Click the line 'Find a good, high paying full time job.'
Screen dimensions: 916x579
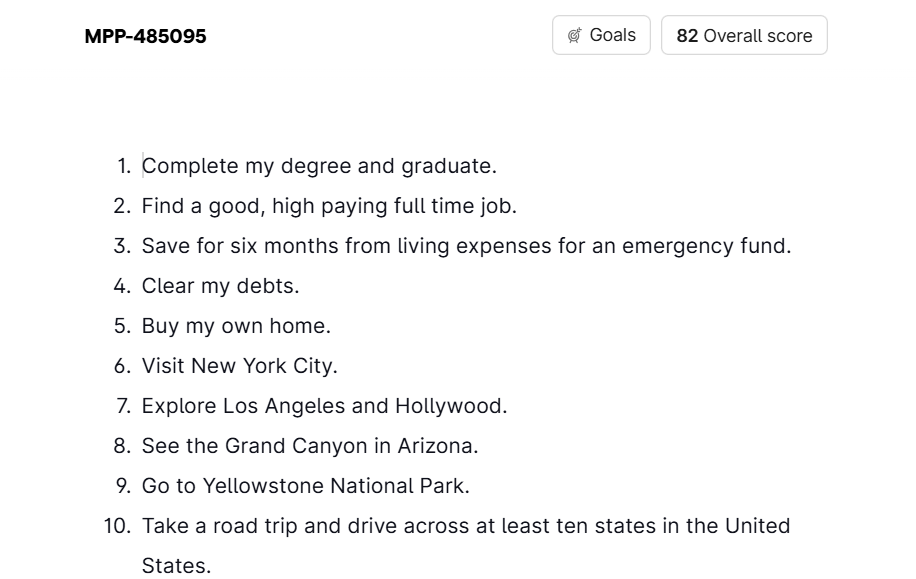329,206
